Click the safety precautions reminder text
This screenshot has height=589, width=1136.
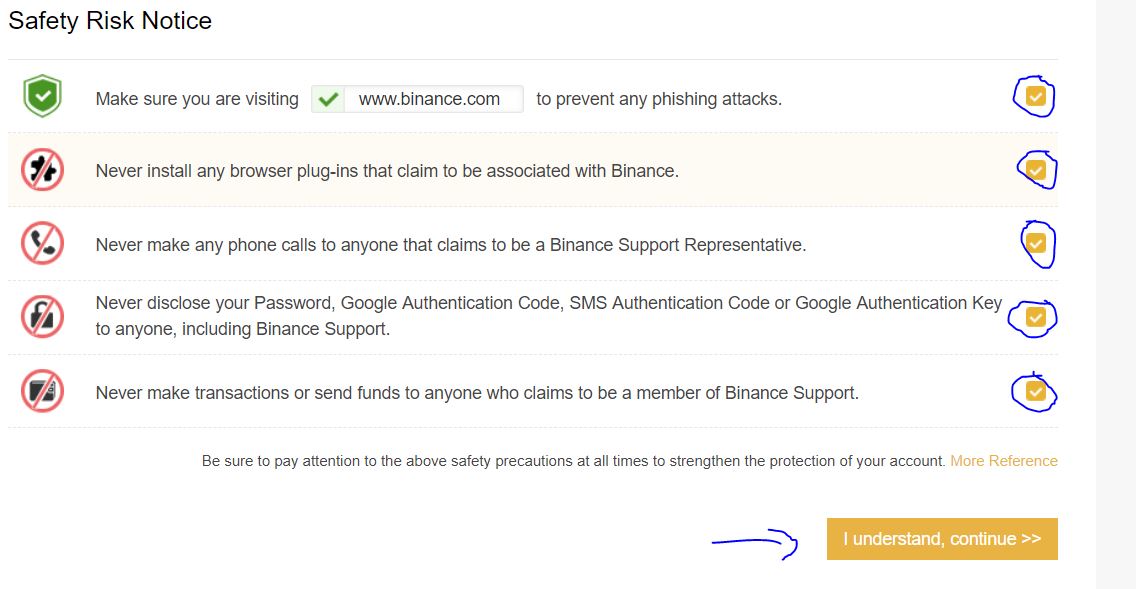tap(574, 461)
